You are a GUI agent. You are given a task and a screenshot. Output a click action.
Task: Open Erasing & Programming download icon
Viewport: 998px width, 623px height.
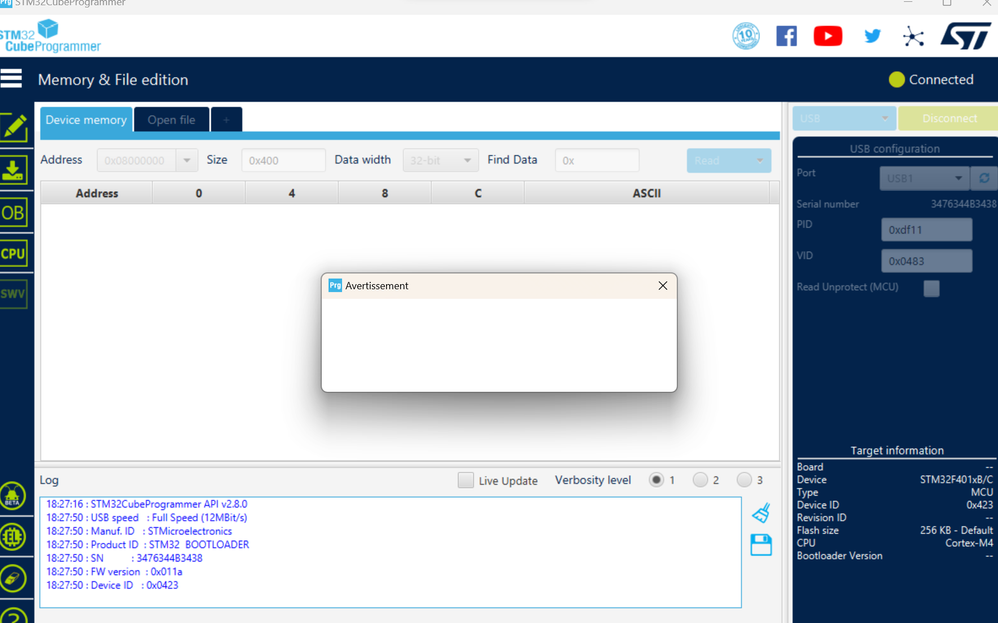pyautogui.click(x=14, y=171)
